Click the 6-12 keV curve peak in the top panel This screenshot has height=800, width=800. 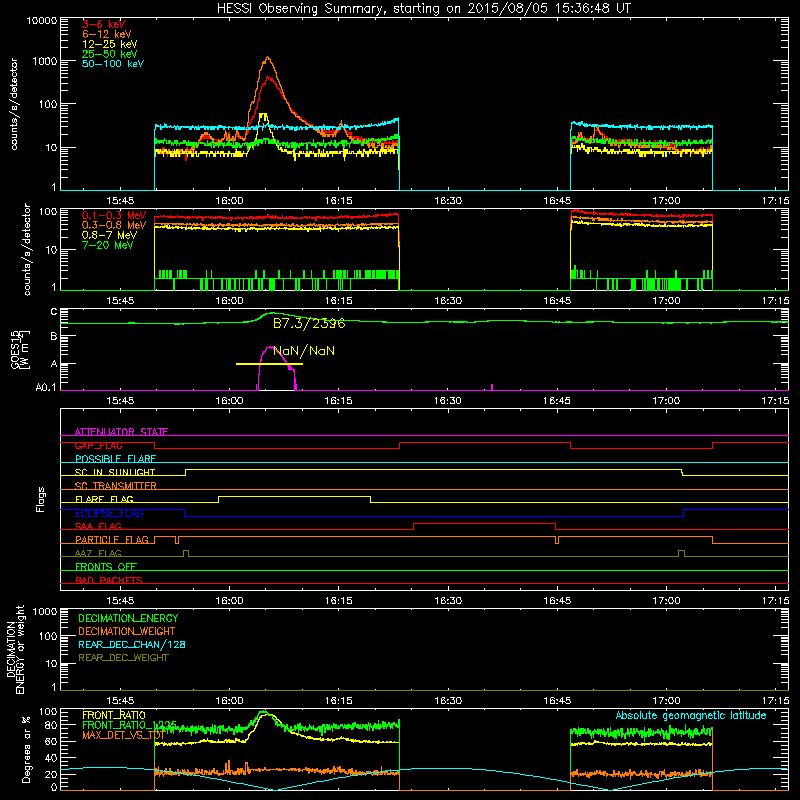coord(267,58)
